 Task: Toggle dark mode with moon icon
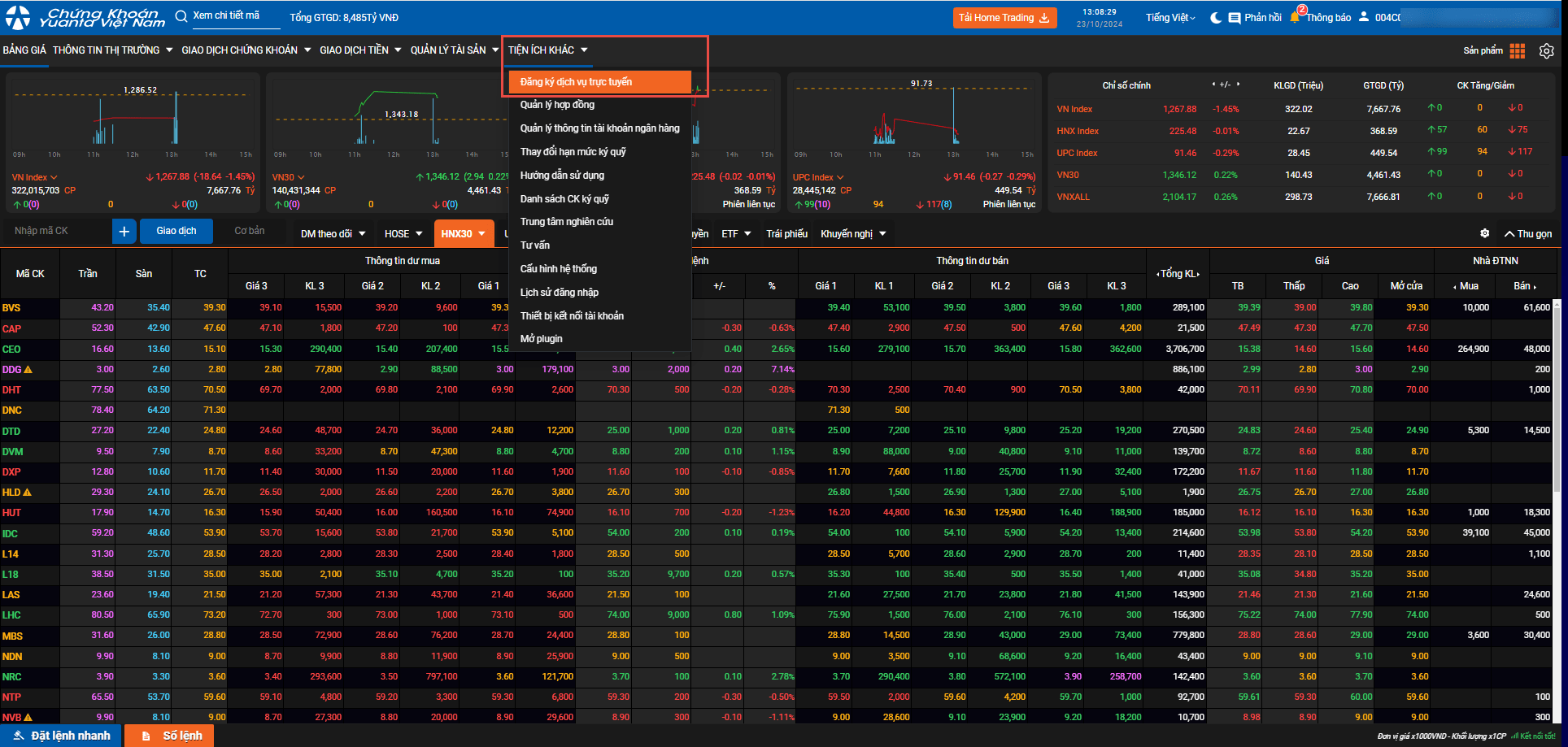click(x=1216, y=18)
